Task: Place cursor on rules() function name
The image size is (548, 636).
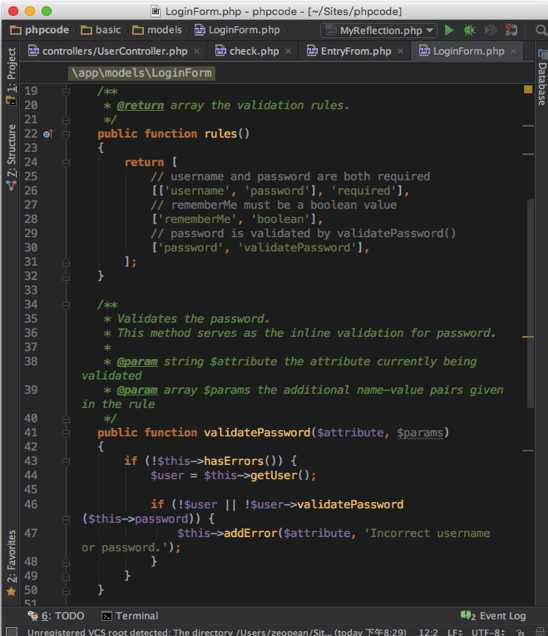Action: pos(221,134)
